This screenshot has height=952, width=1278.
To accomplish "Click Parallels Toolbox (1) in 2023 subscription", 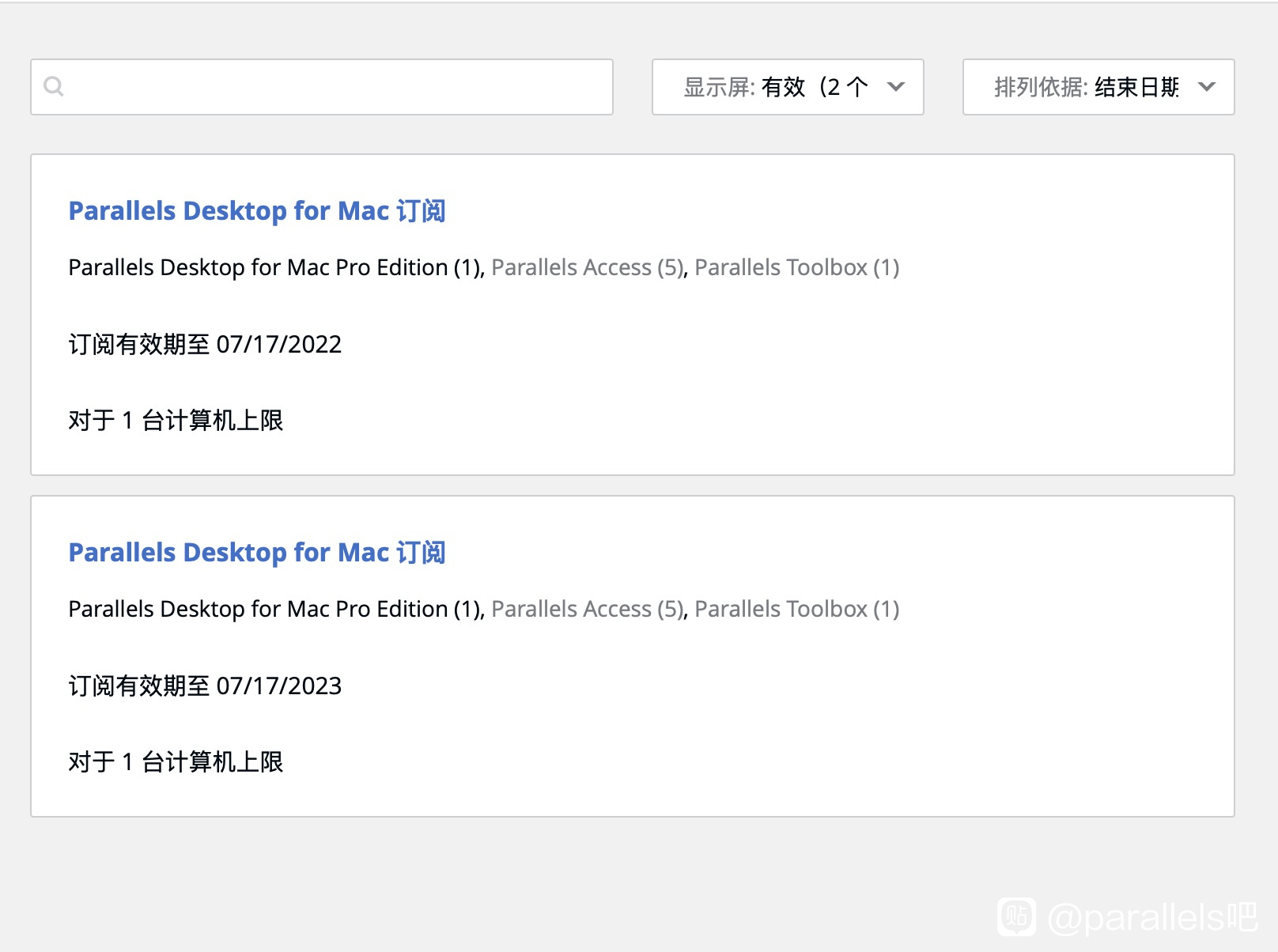I will pyautogui.click(x=797, y=609).
